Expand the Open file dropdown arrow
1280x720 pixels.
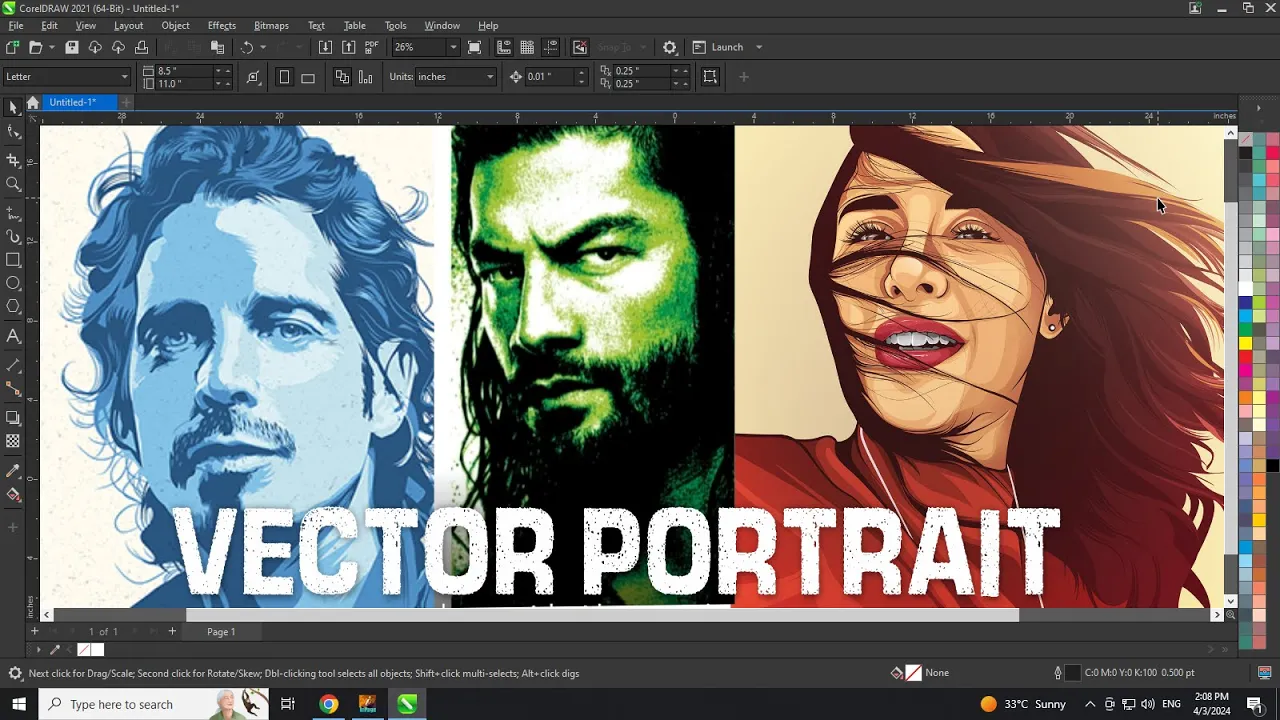point(51,47)
